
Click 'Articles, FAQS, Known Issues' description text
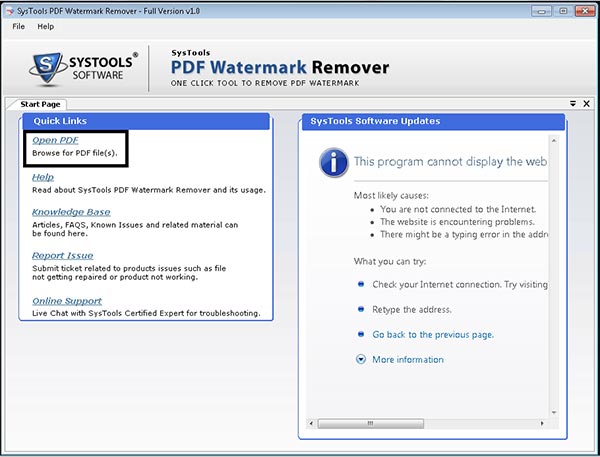point(135,229)
